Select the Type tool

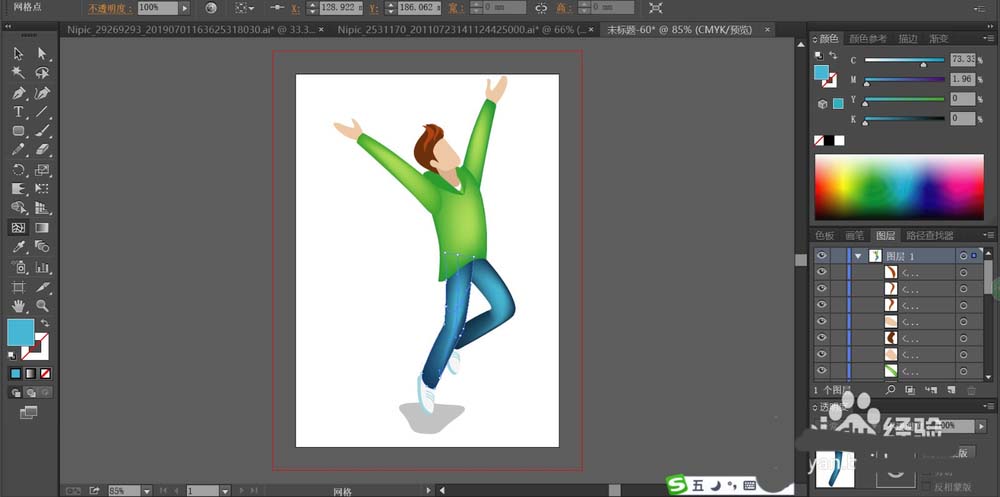tap(19, 112)
